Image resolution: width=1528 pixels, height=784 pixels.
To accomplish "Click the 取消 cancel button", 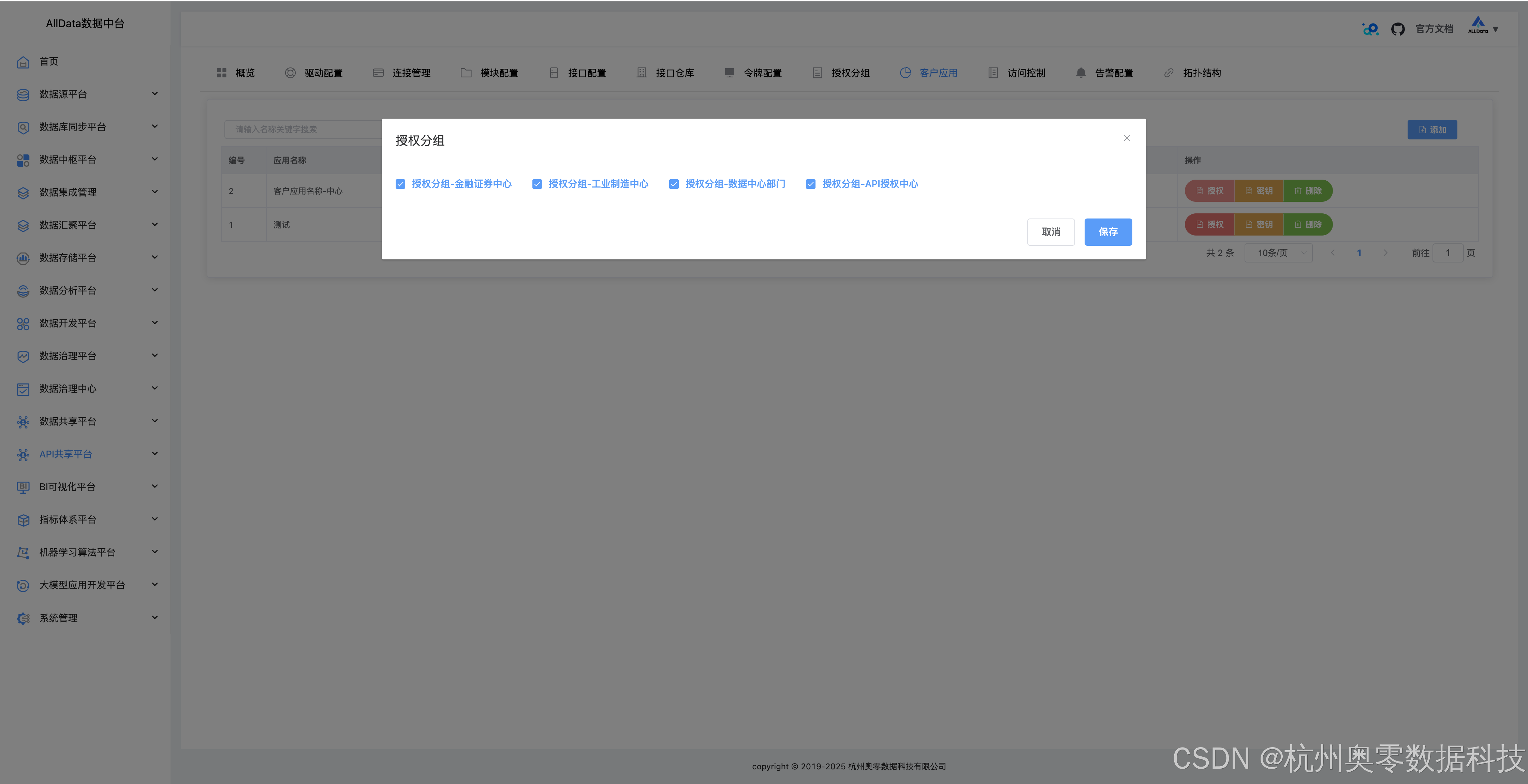I will coord(1050,232).
